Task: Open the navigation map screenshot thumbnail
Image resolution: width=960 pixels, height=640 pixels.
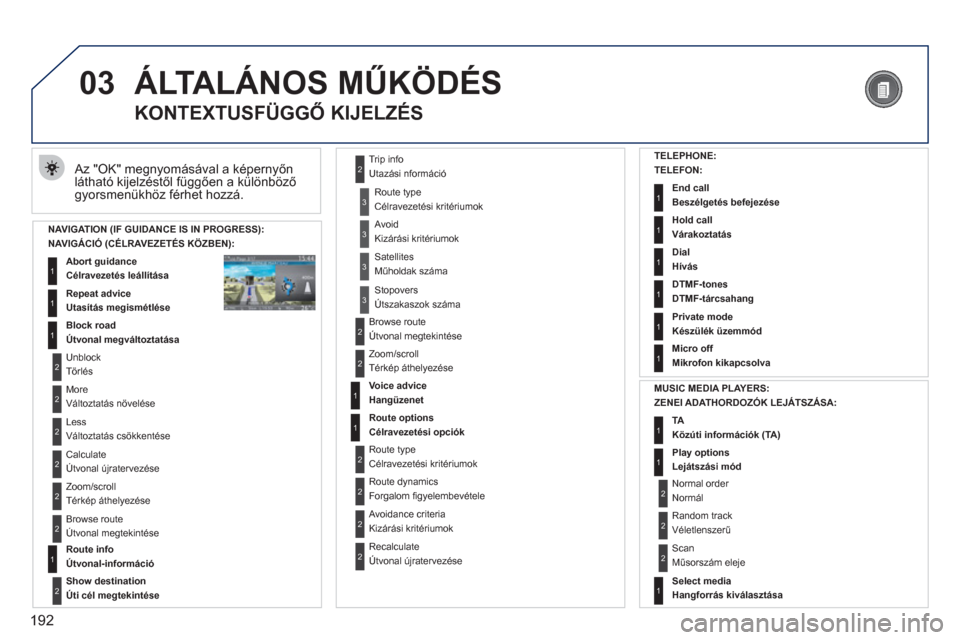Action: (x=269, y=283)
